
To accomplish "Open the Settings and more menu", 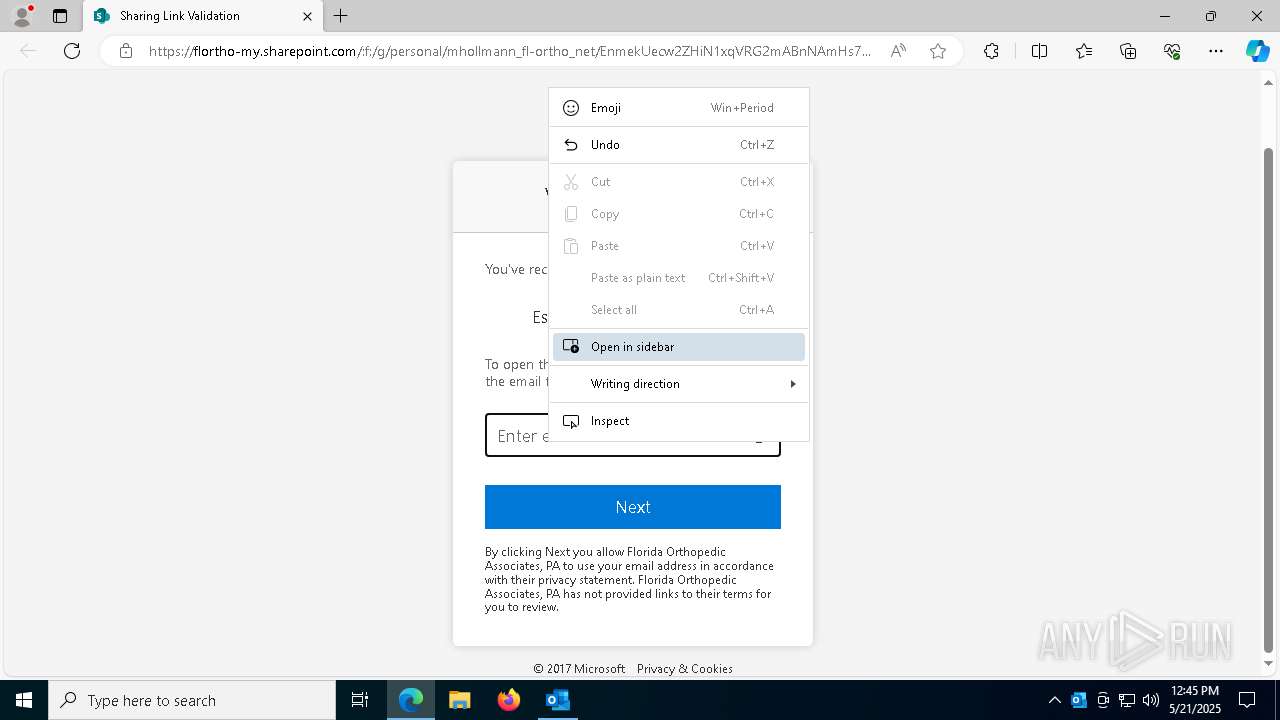I will (1216, 51).
